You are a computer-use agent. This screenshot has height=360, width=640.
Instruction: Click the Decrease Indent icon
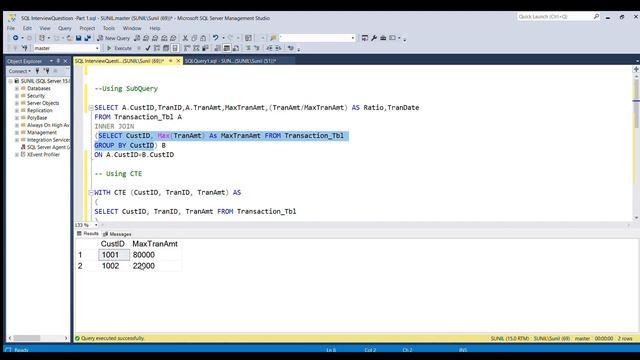click(269, 48)
